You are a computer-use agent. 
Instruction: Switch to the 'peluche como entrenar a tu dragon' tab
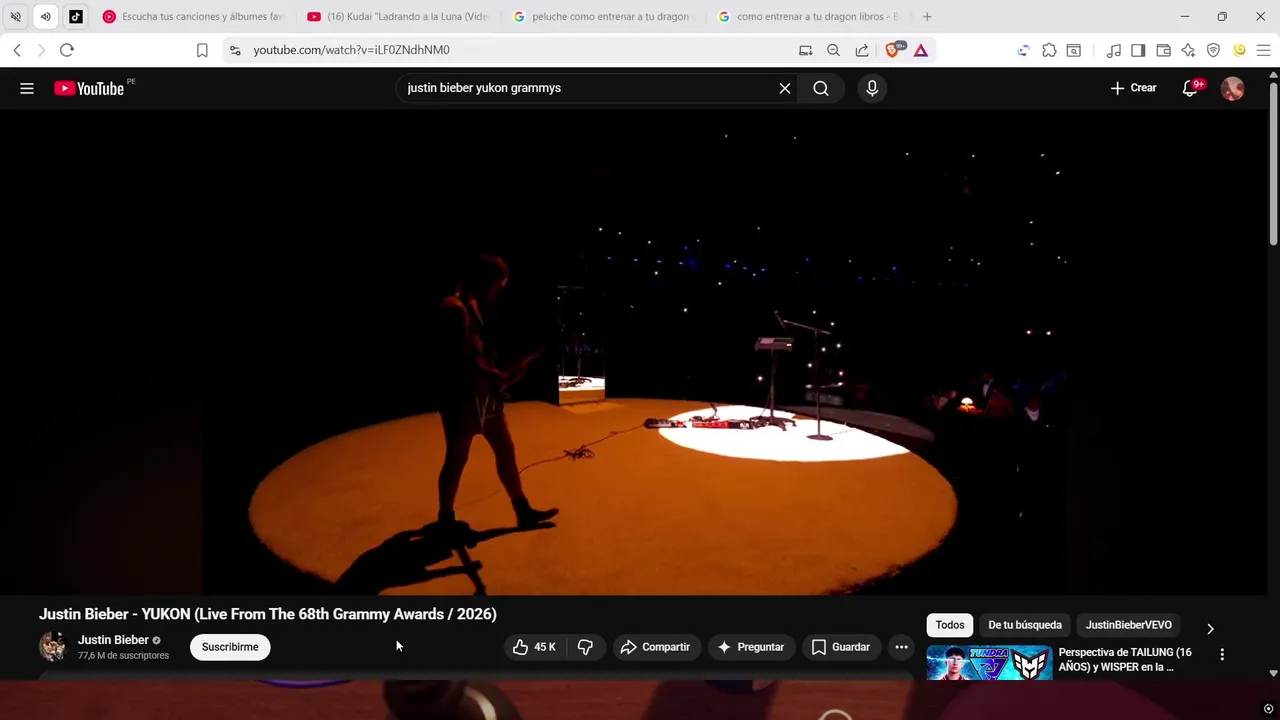tap(603, 16)
